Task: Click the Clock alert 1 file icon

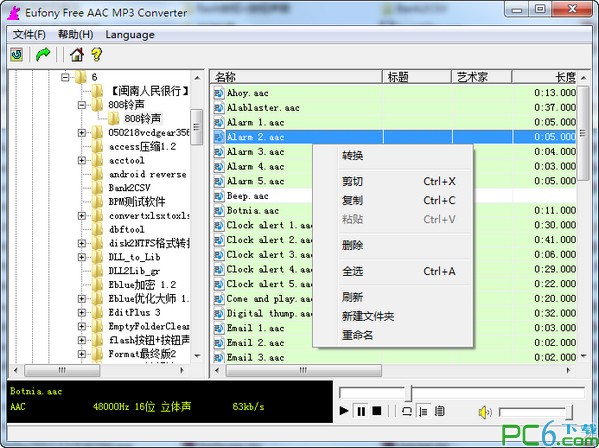Action: (x=219, y=225)
